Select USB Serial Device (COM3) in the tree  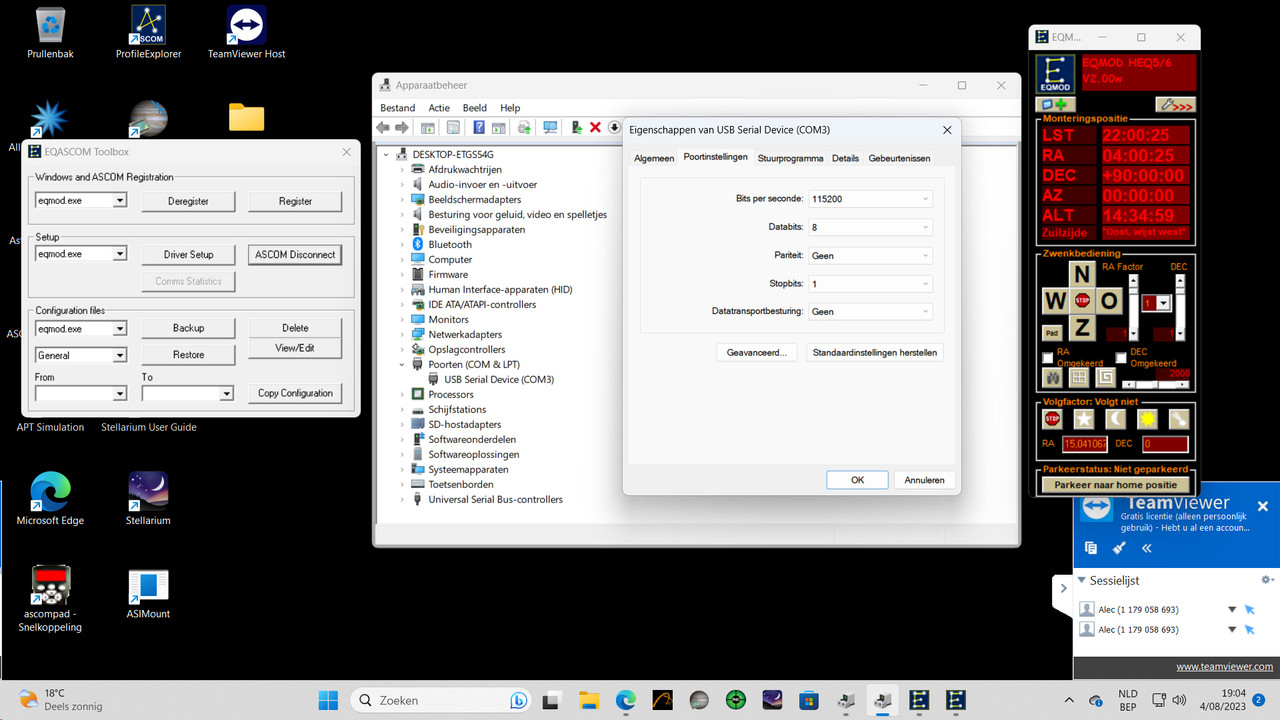tap(499, 379)
